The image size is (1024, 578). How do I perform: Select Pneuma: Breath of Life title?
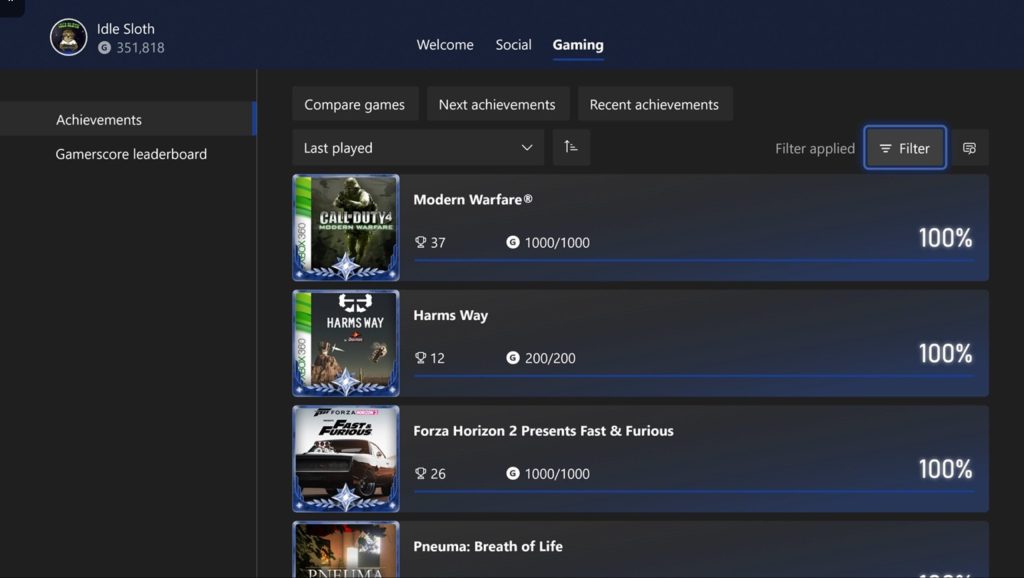point(488,546)
